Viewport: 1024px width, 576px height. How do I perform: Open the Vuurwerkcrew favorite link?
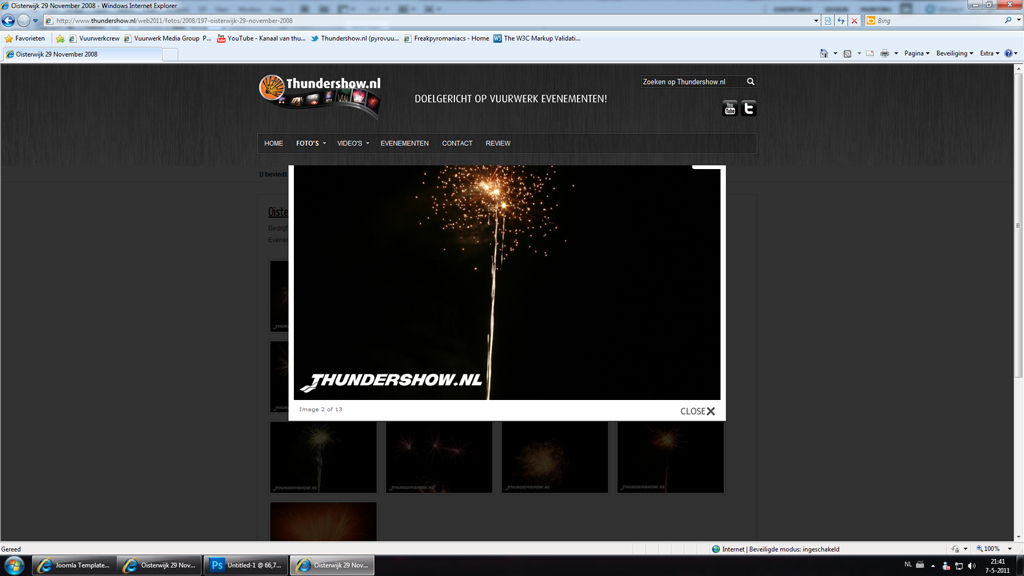tap(94, 39)
